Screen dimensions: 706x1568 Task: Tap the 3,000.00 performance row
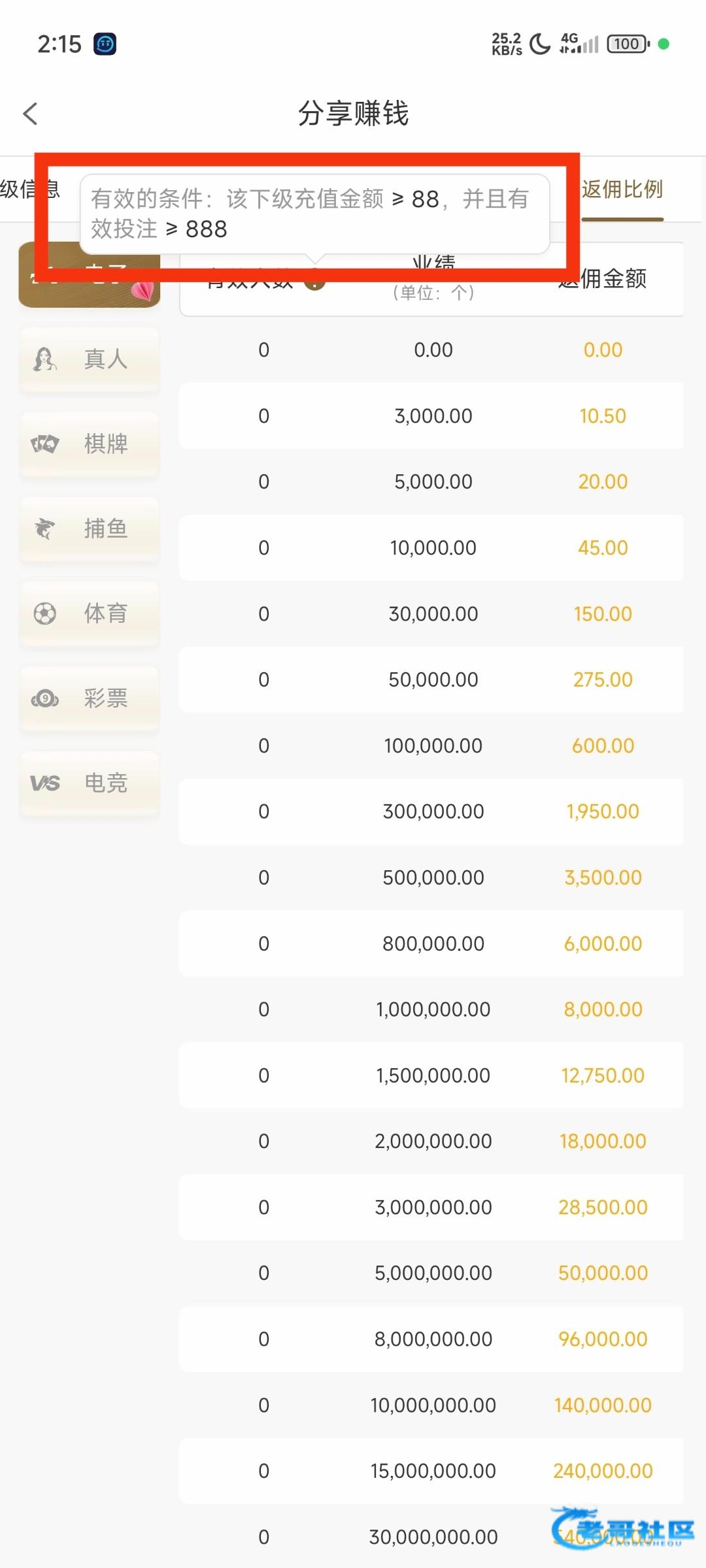(x=433, y=416)
